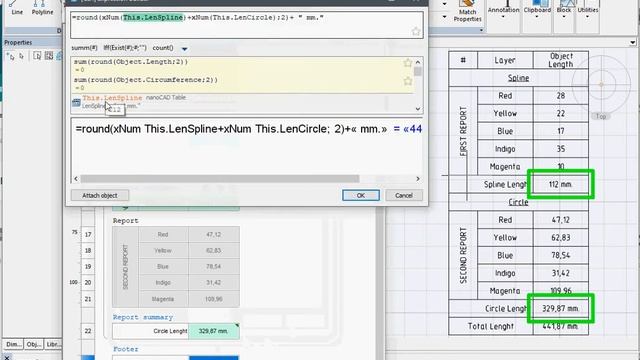
Task: Open the Clipboard ribbon dropdown
Action: coord(537,13)
